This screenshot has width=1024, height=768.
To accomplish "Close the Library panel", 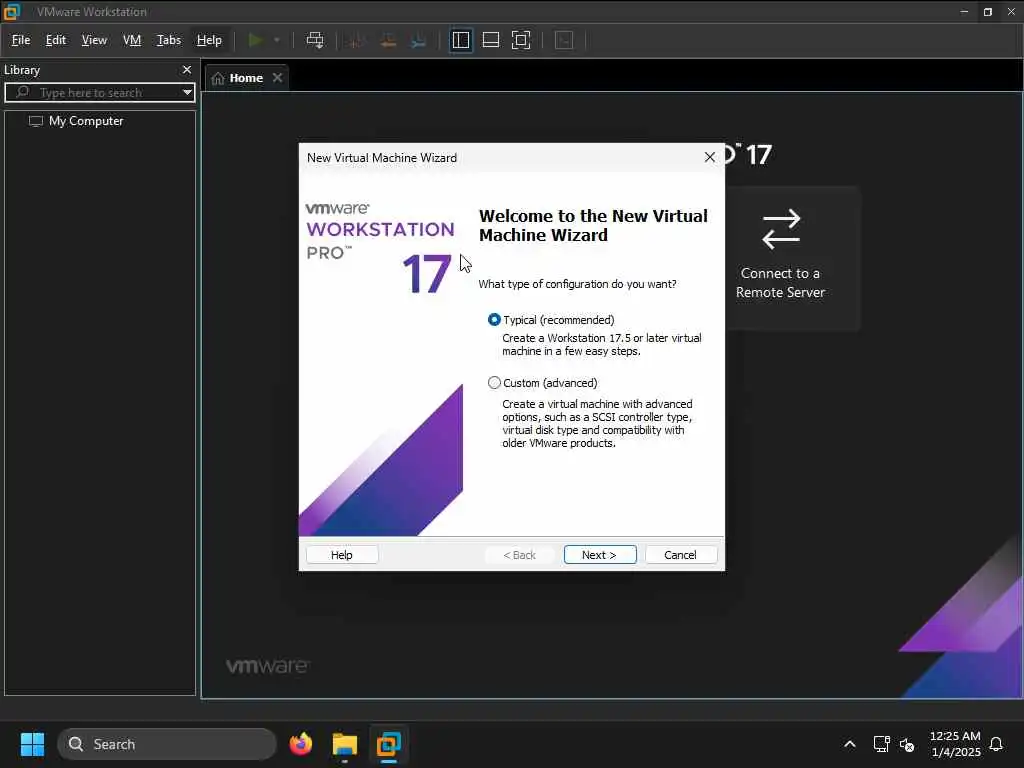I will 187,70.
